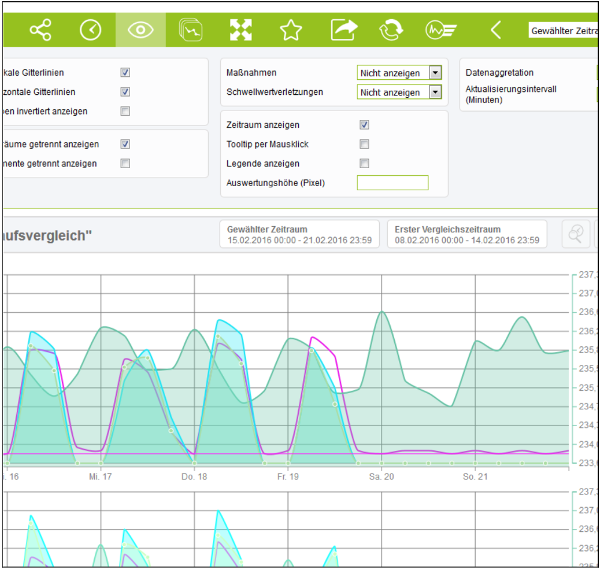Click the export arrow icon
The width and height of the screenshot is (600, 569).
point(343,30)
